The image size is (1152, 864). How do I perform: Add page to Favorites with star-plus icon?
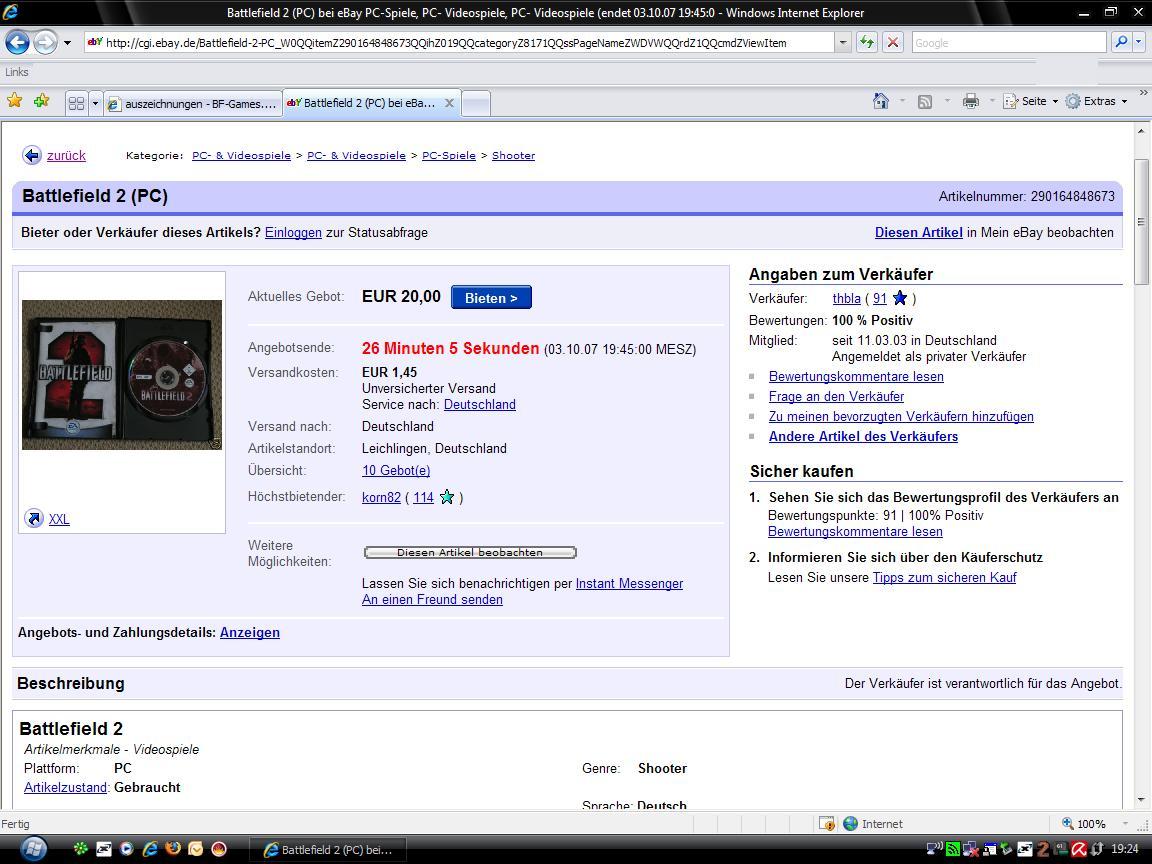41,101
